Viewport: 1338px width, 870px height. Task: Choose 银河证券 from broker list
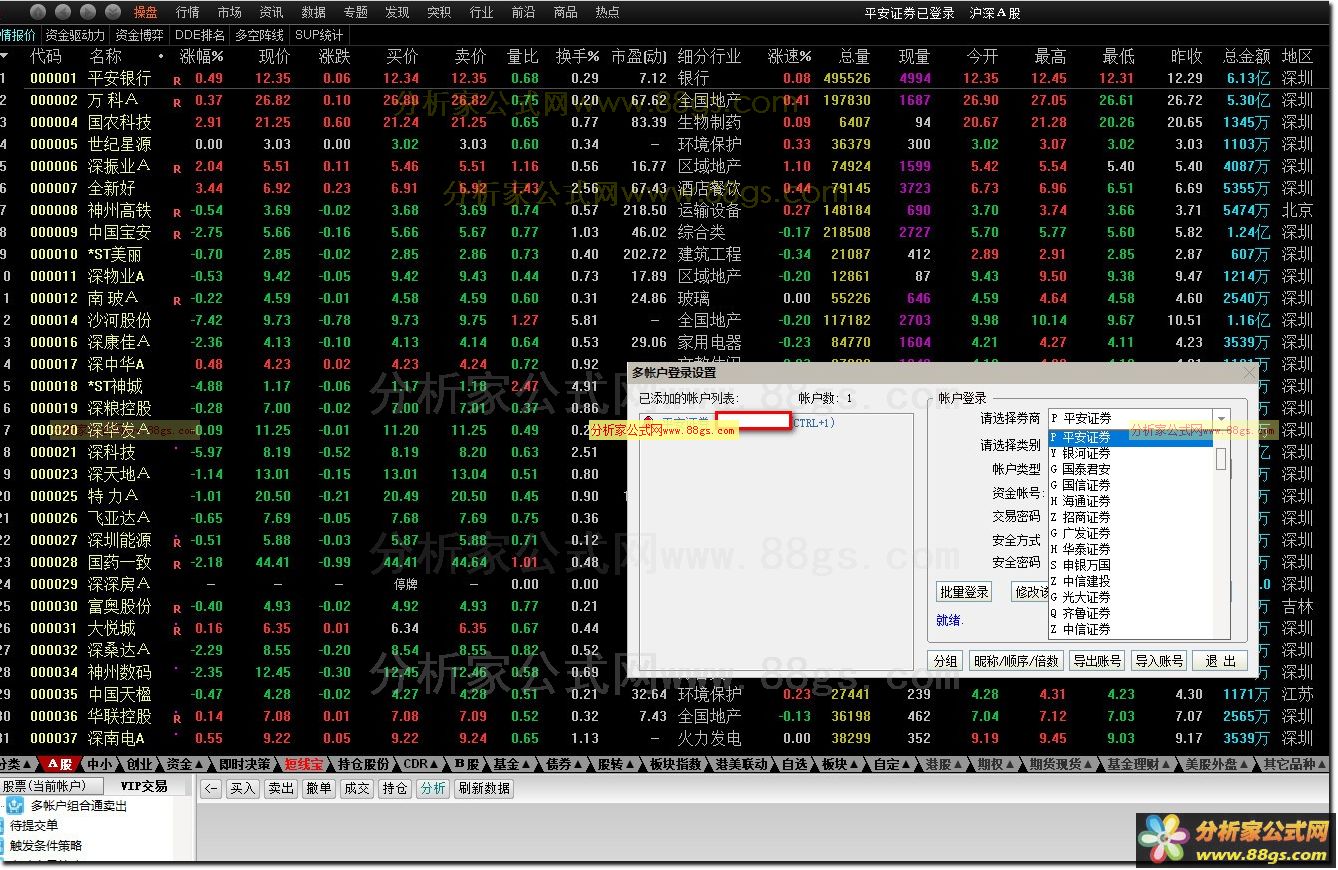point(1130,453)
